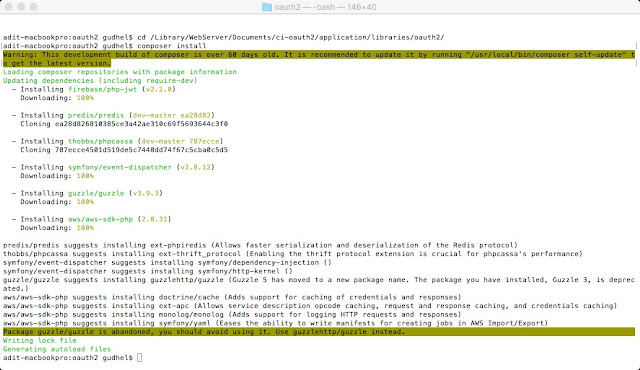Click the 'Generating autoload files' line
This screenshot has width=640, height=370.
57,349
